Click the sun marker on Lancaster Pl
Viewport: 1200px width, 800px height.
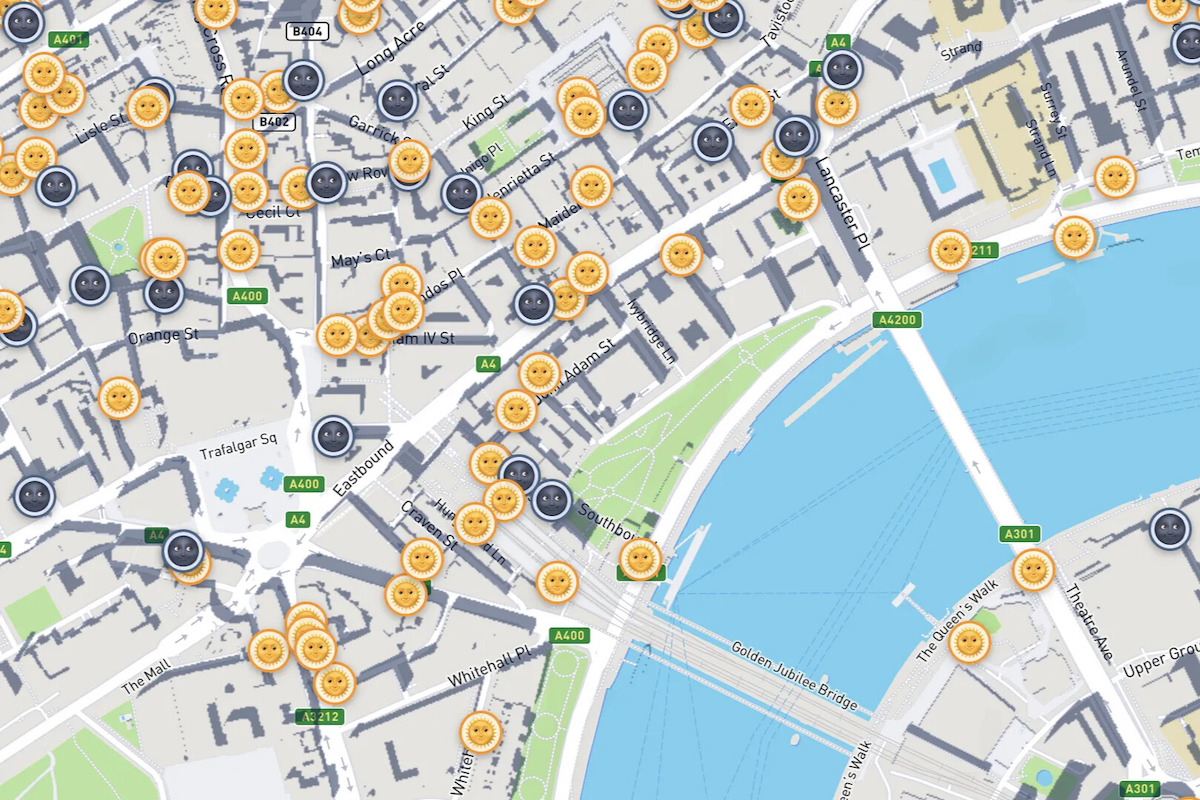[799, 199]
